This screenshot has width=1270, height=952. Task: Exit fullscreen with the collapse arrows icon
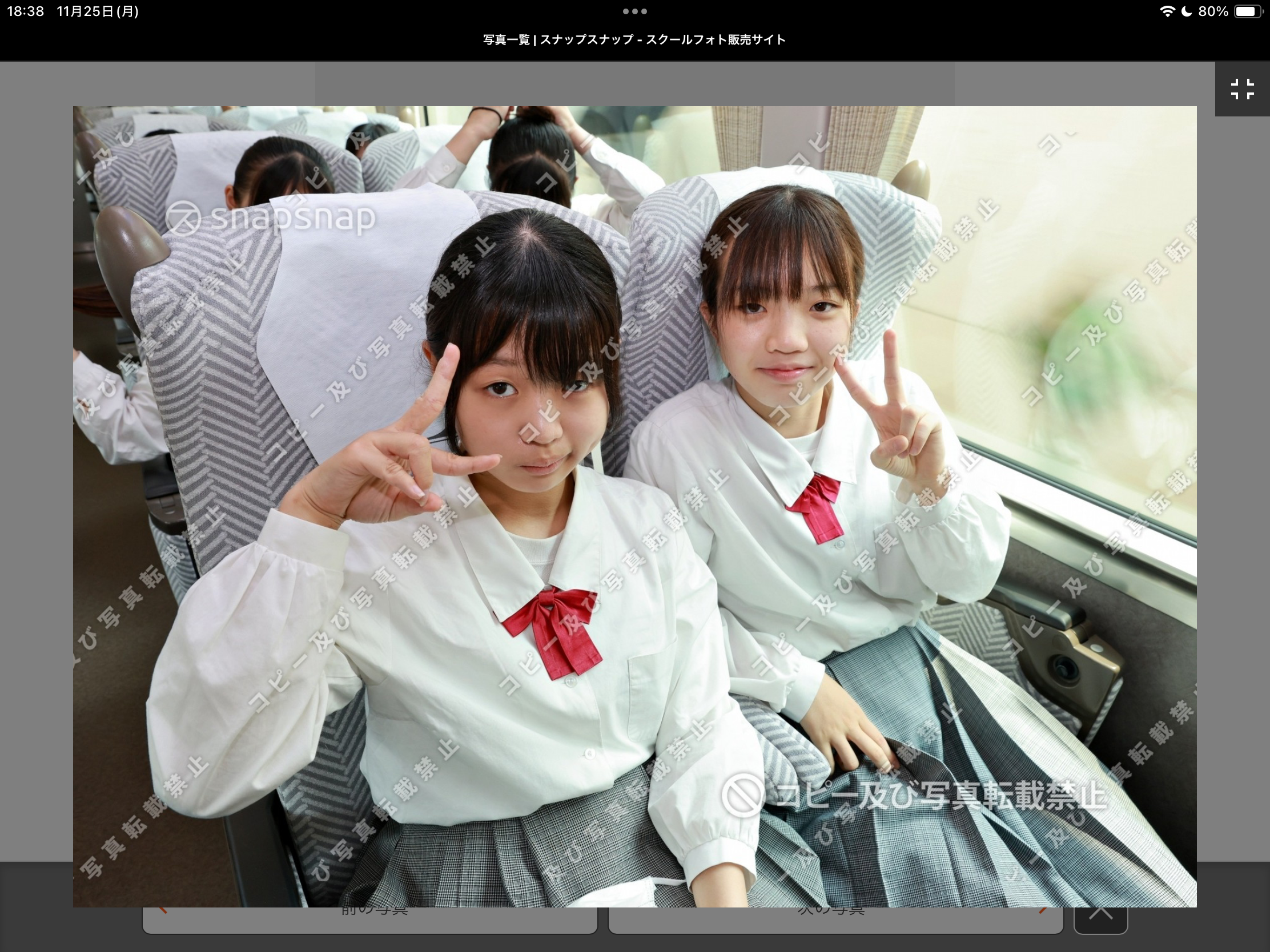pos(1242,89)
